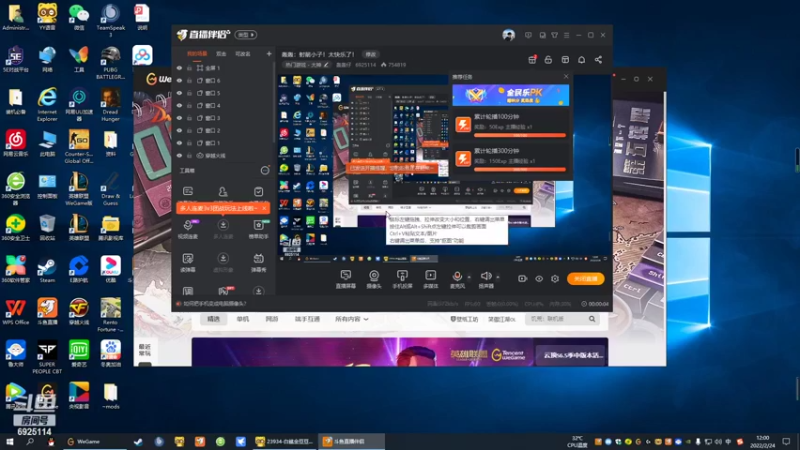Screen dimensions: 800x450
Task: Hide the 穿越火线 source
Action: (179, 156)
